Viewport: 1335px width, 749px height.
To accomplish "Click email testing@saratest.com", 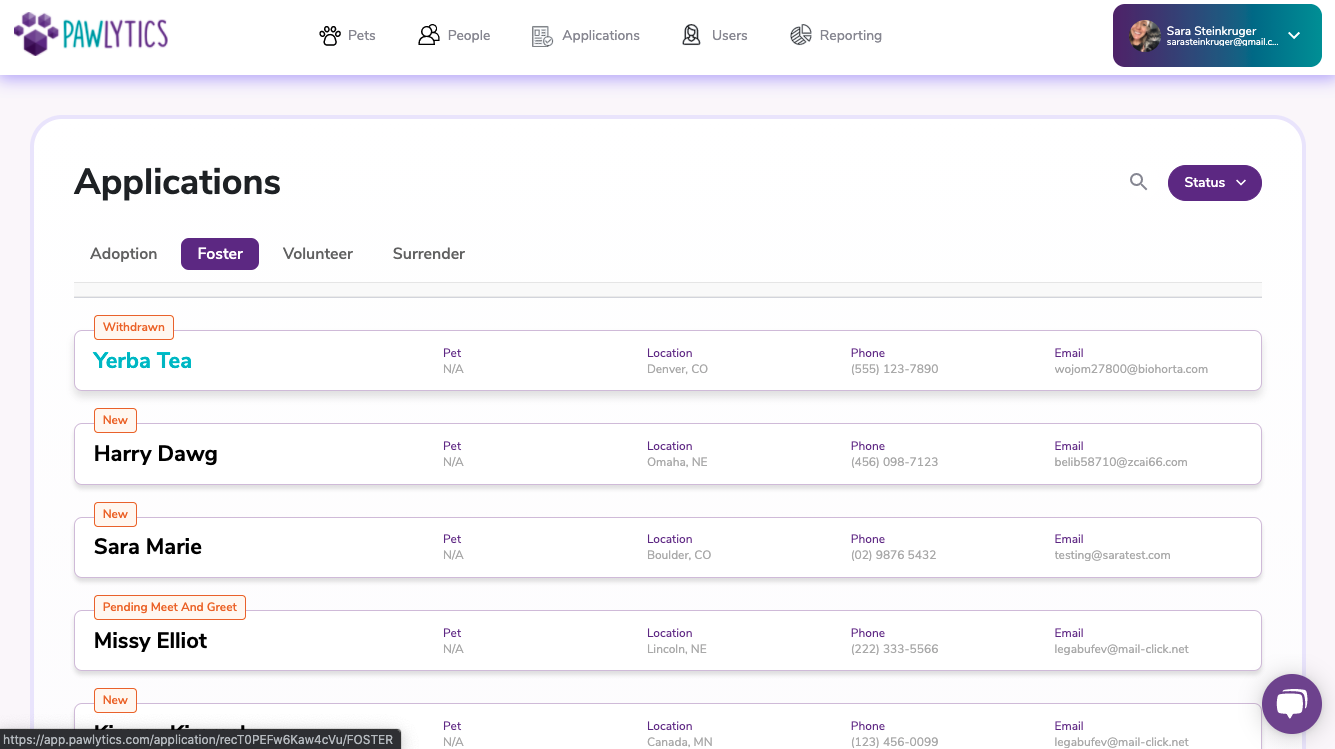I will tap(1112, 555).
